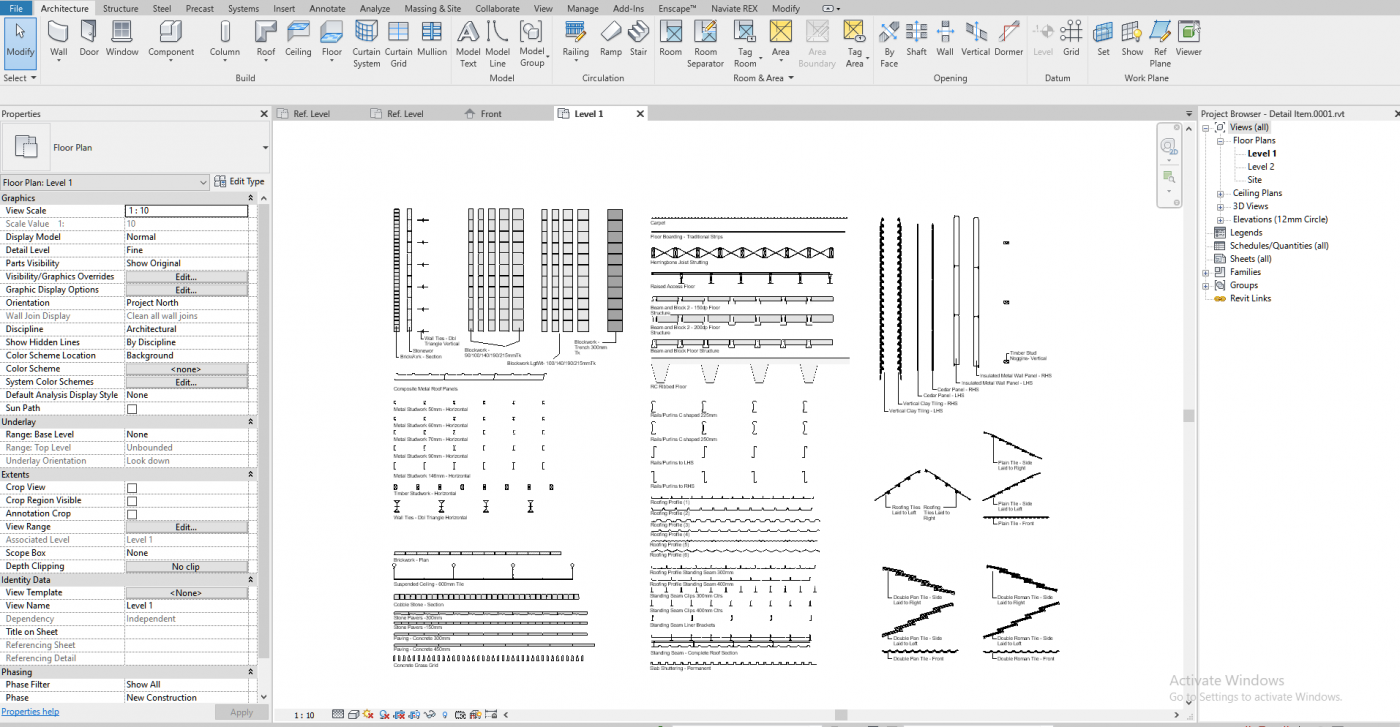1400x727 pixels.
Task: Choose the Roof tool
Action: click(265, 38)
